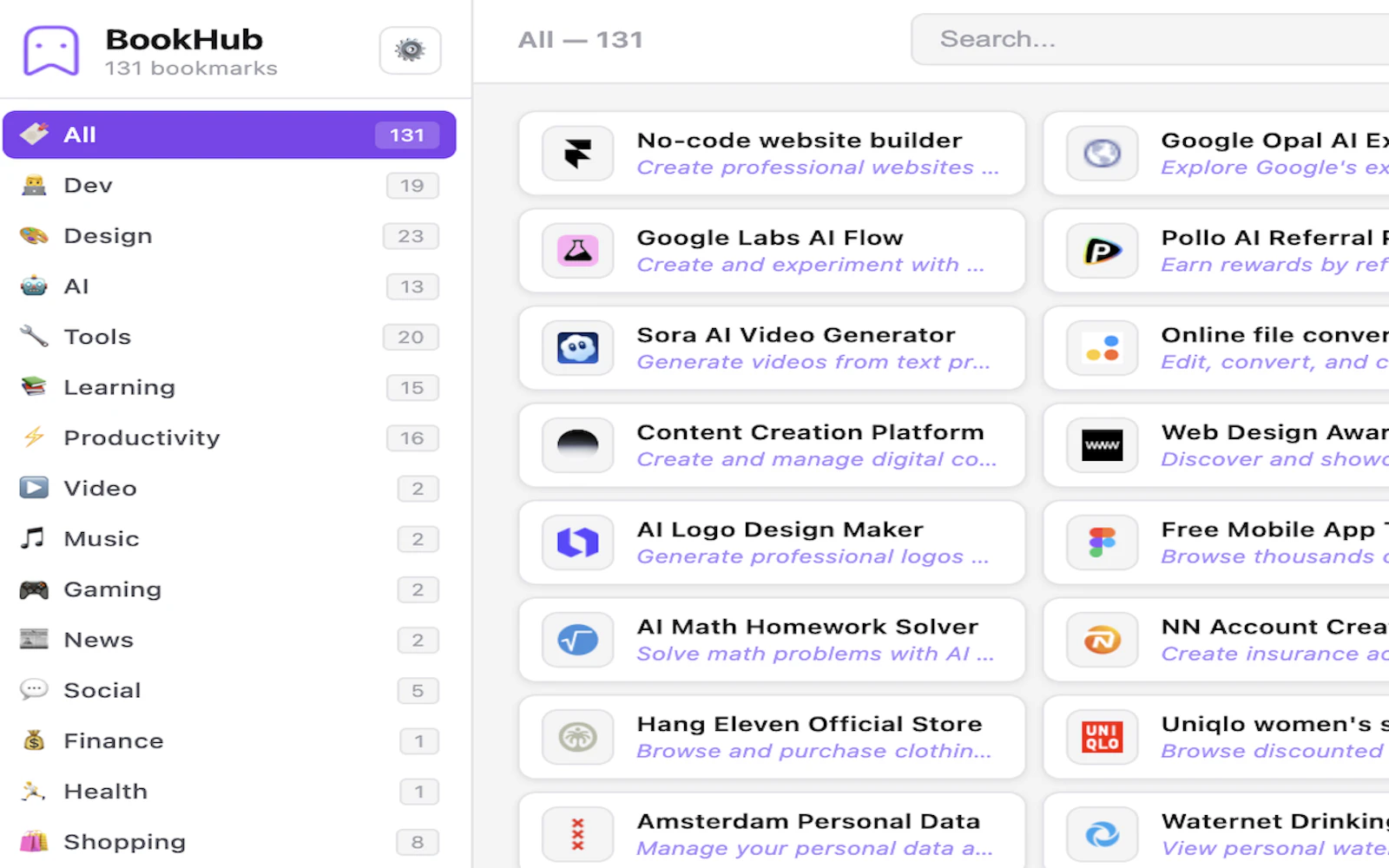Open the Shopping category
The width and height of the screenshot is (1389, 868).
pyautogui.click(x=229, y=841)
